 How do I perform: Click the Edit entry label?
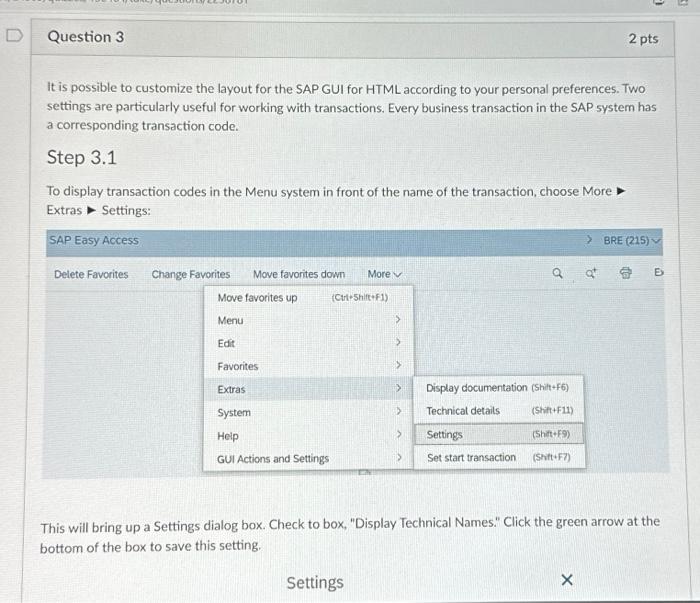tap(226, 343)
